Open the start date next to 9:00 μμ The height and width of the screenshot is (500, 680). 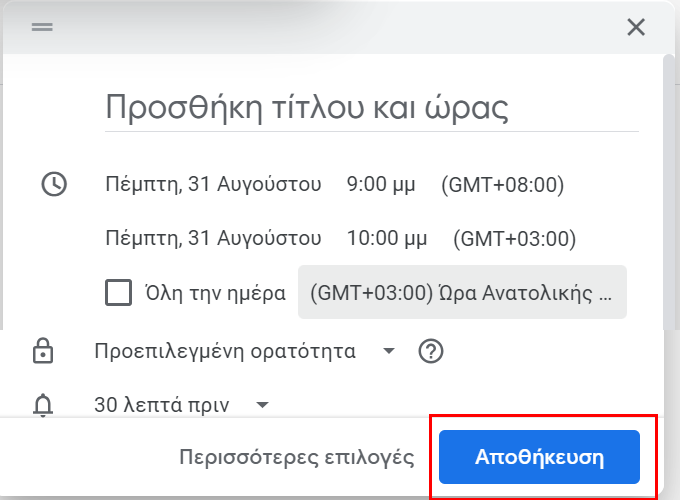(x=213, y=184)
